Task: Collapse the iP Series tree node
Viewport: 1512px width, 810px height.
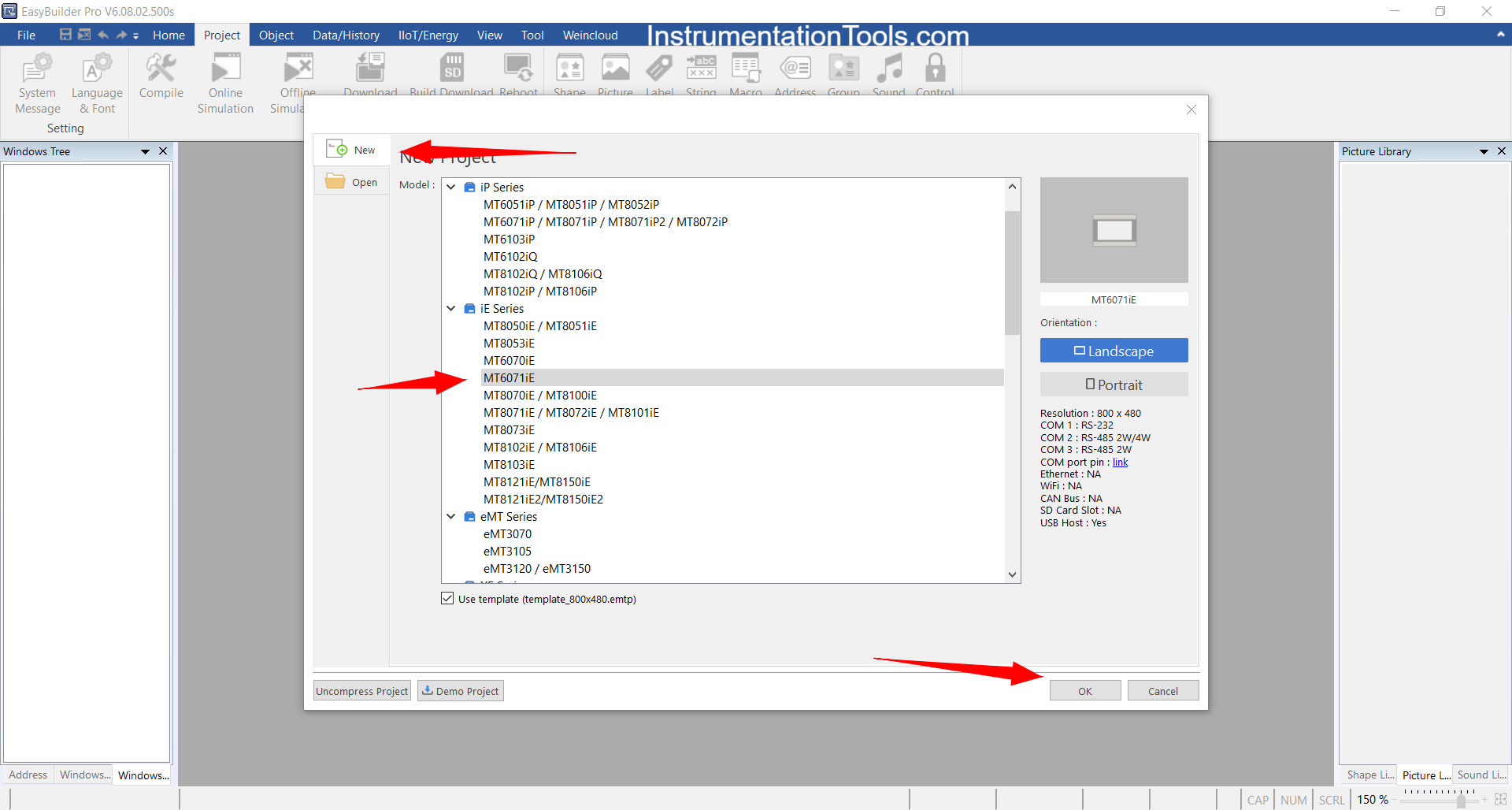Action: [x=451, y=187]
